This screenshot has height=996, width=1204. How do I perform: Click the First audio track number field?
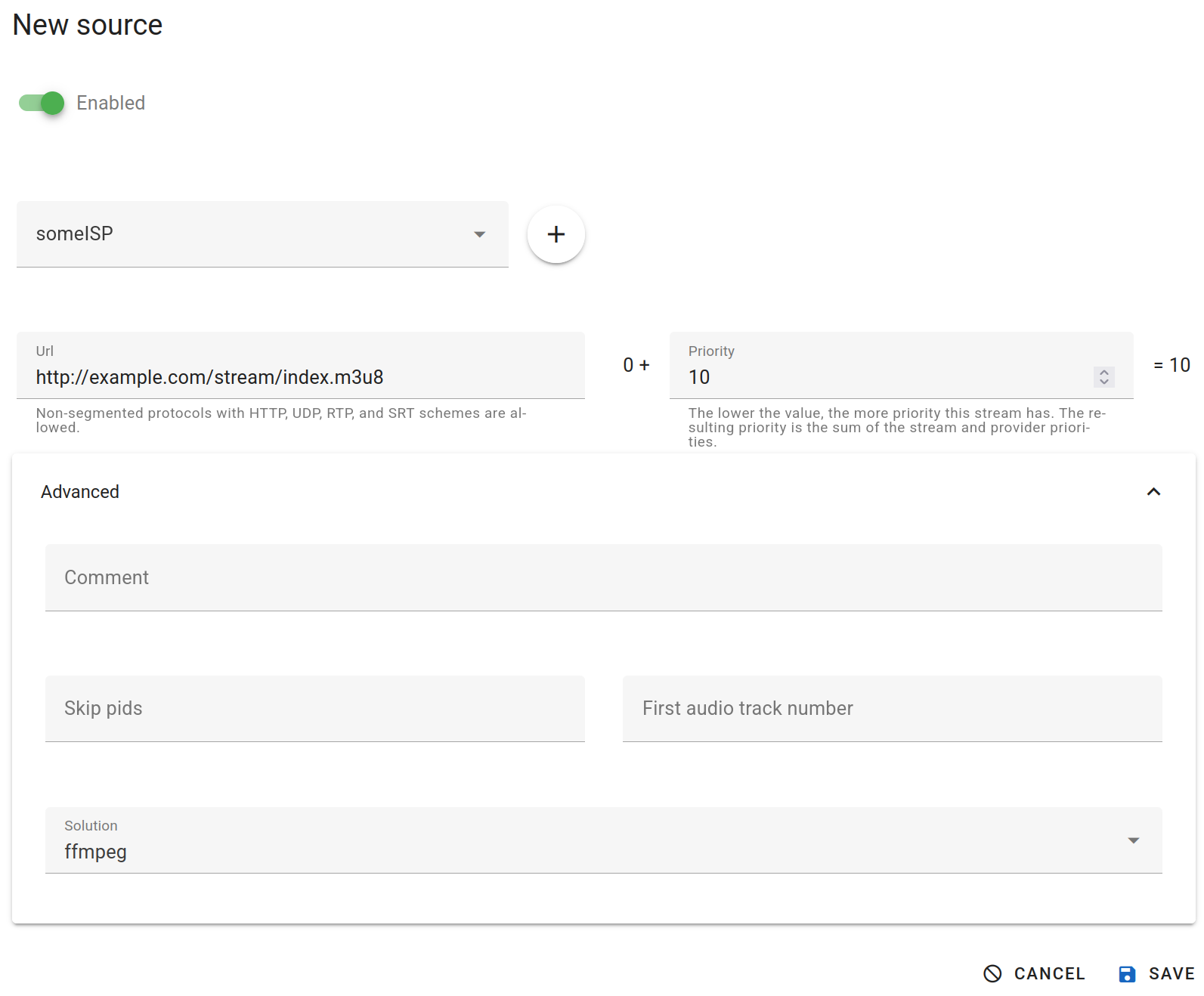click(892, 709)
